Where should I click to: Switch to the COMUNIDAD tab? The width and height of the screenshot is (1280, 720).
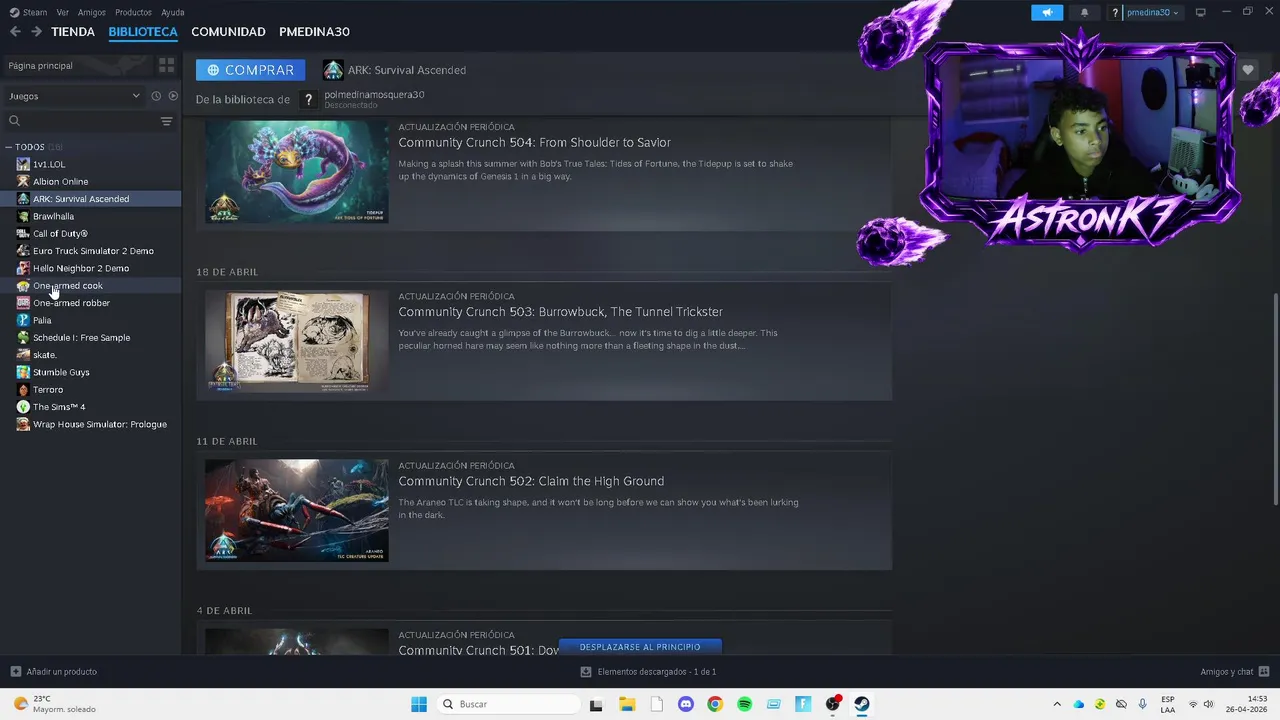click(228, 32)
